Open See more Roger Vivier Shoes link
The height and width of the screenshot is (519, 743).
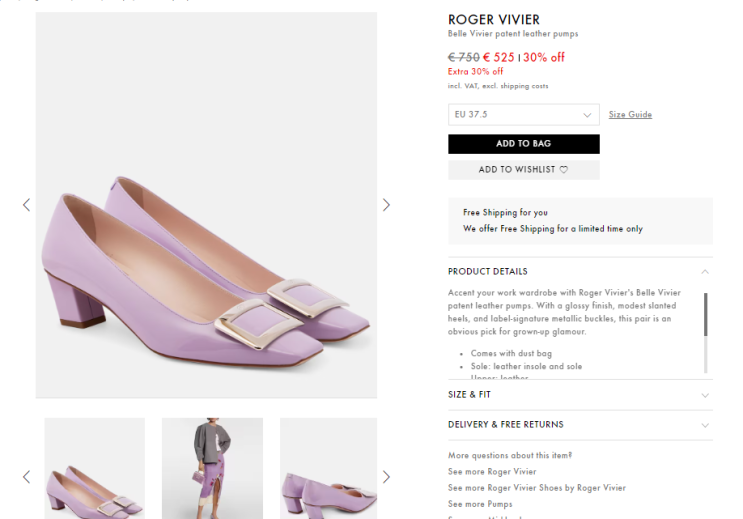coord(537,488)
